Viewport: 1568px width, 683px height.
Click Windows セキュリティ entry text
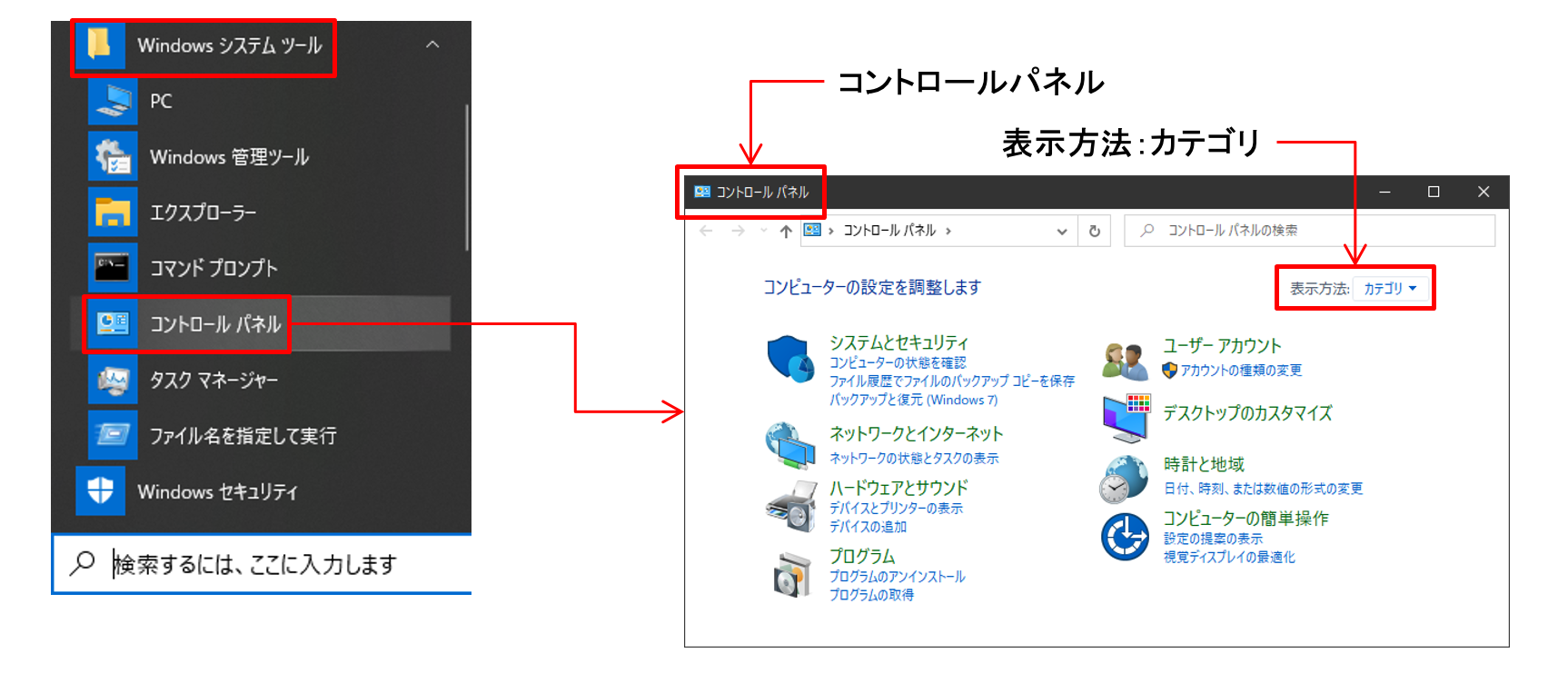pos(217,491)
